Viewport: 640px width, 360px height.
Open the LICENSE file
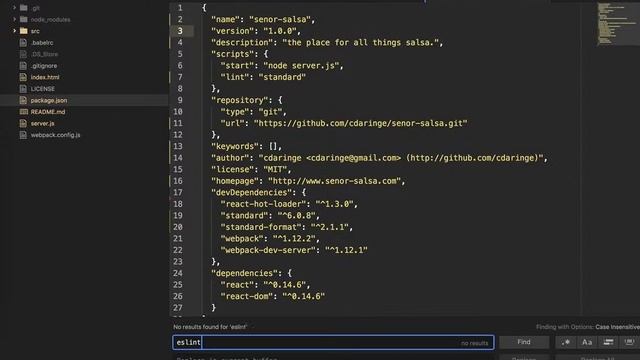pos(43,89)
